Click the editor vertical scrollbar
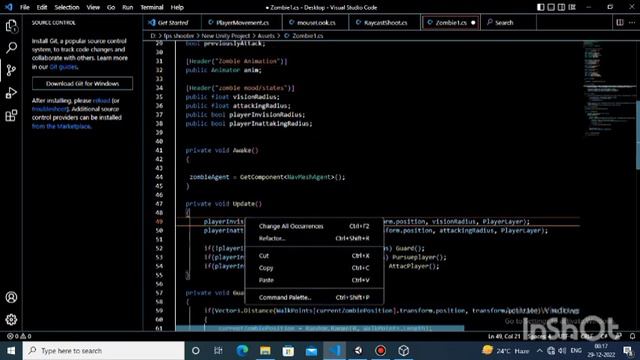 tap(638, 135)
